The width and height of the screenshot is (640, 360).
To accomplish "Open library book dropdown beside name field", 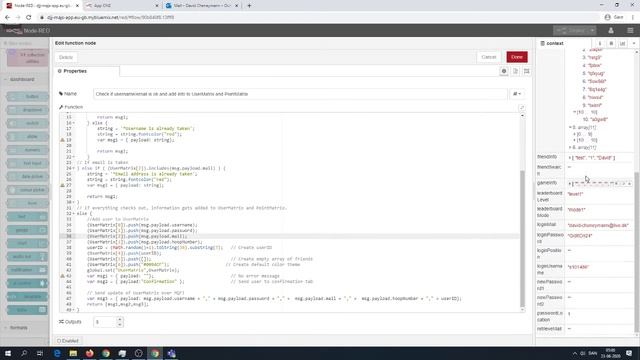I will coord(517,94).
